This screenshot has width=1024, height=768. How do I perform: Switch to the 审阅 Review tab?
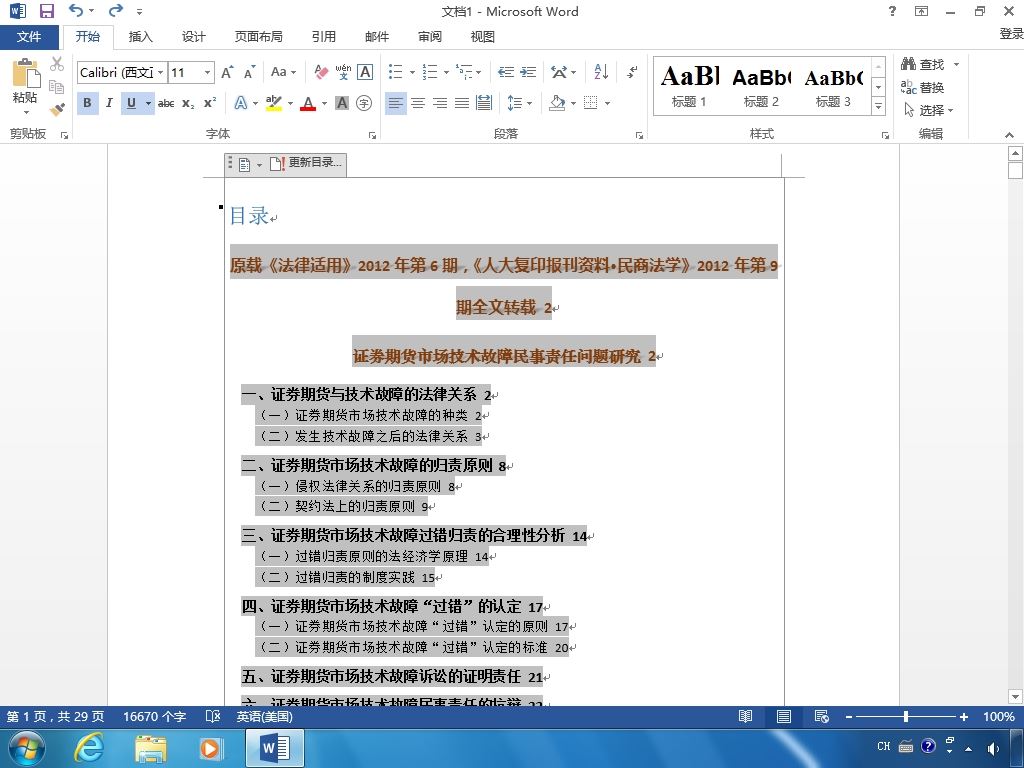[429, 37]
